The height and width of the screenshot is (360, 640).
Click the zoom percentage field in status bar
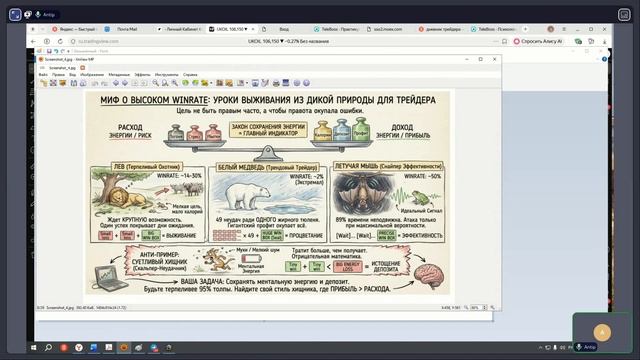tap(476, 308)
